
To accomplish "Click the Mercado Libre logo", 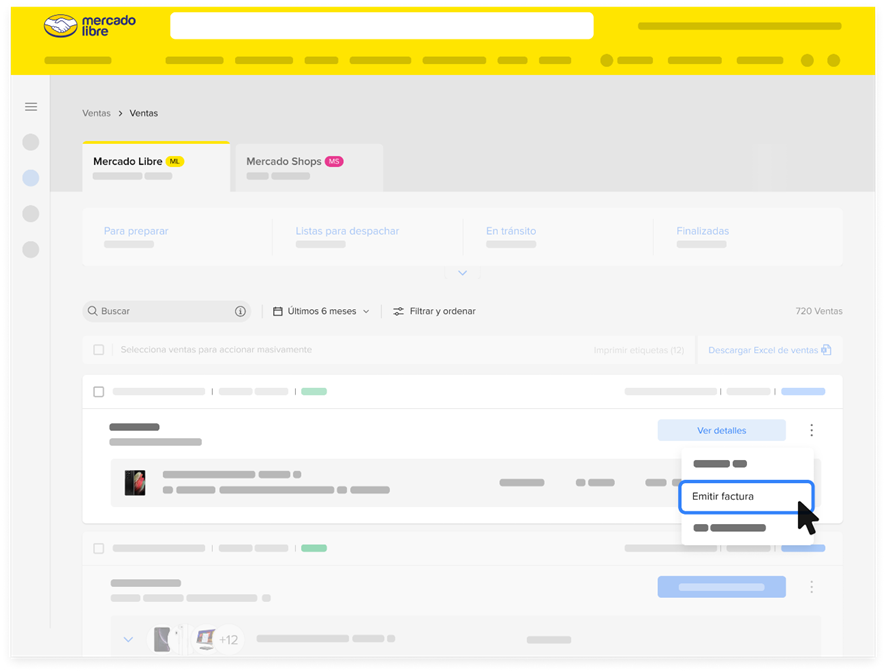I will [x=90, y=25].
